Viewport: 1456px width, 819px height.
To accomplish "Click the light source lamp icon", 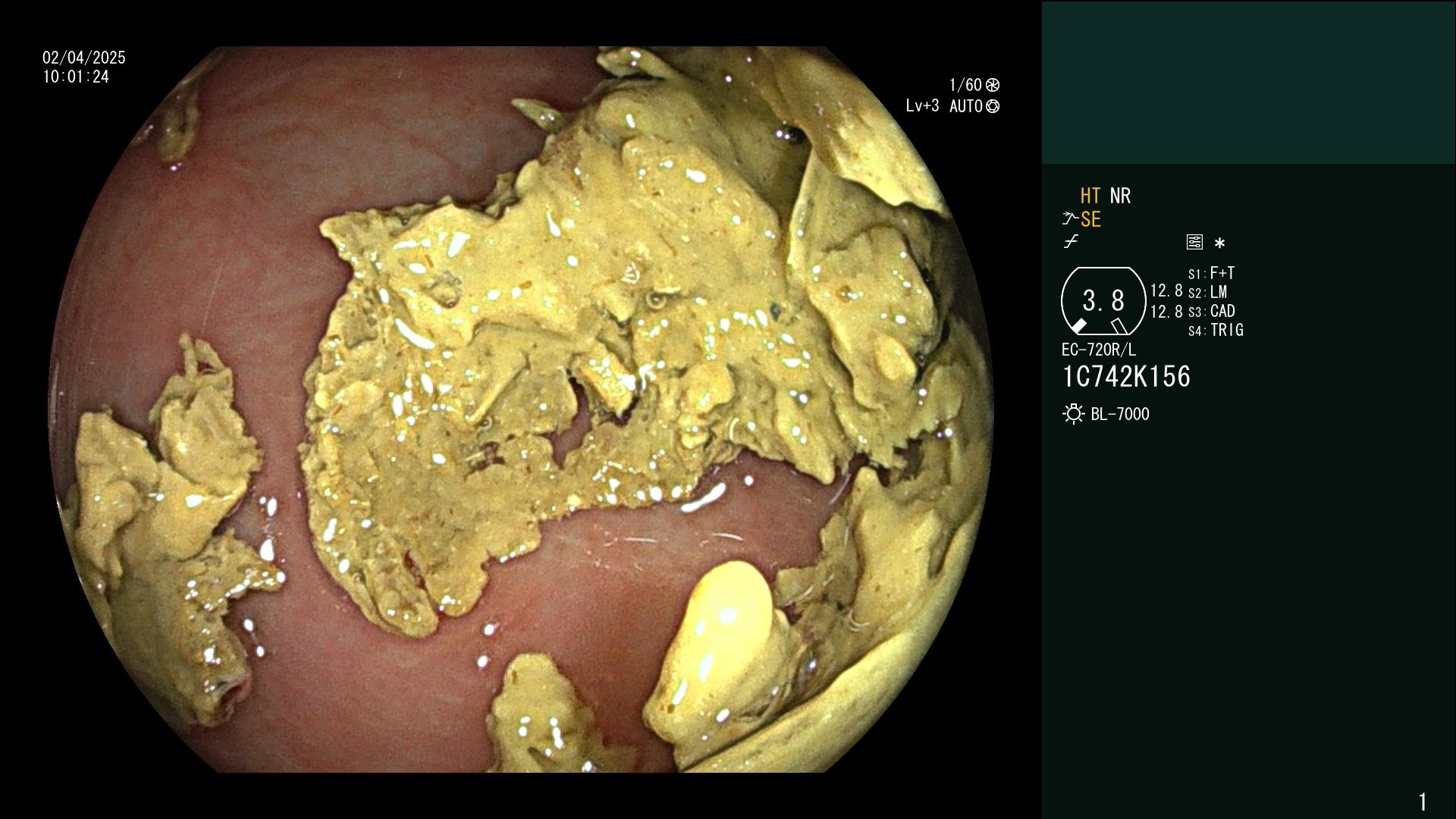I will (x=1073, y=414).
